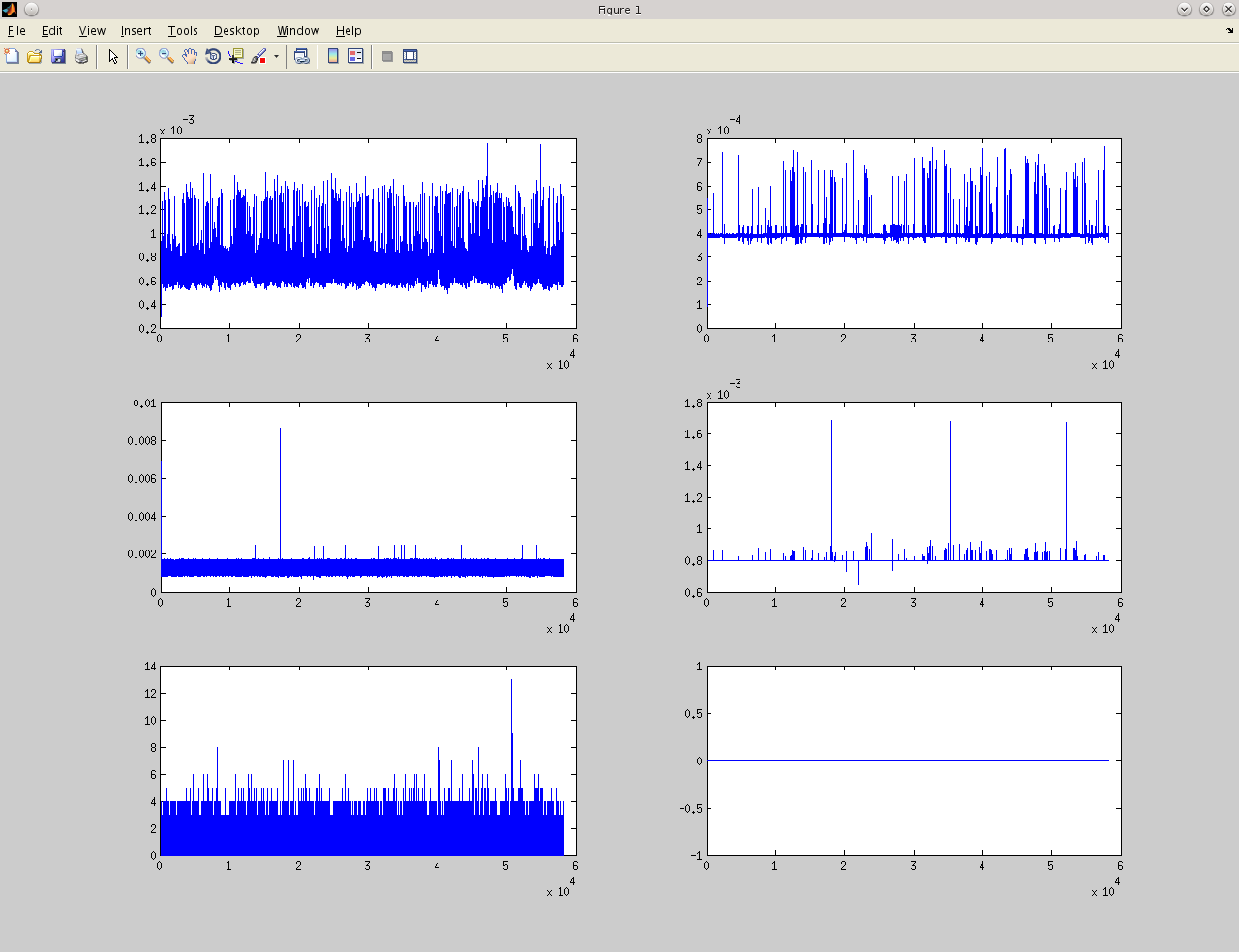
Task: Click the New Figure icon
Action: 12,57
